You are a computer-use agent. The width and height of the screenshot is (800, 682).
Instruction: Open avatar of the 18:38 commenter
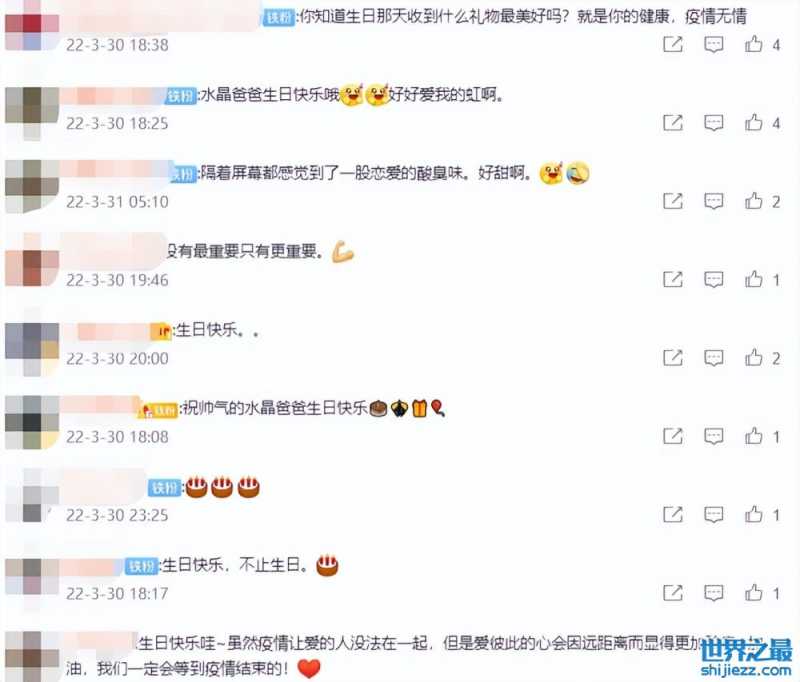pos(32,26)
